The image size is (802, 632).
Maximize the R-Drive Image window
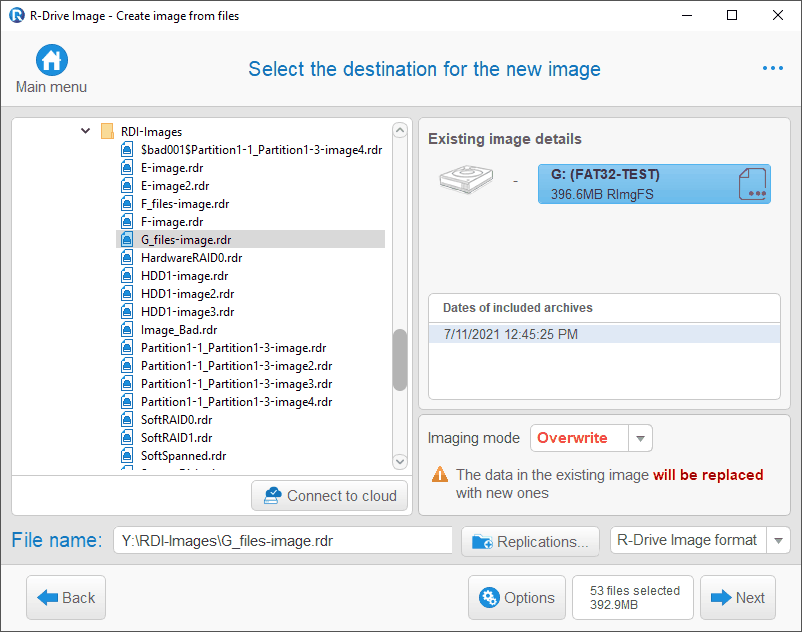pyautogui.click(x=732, y=15)
